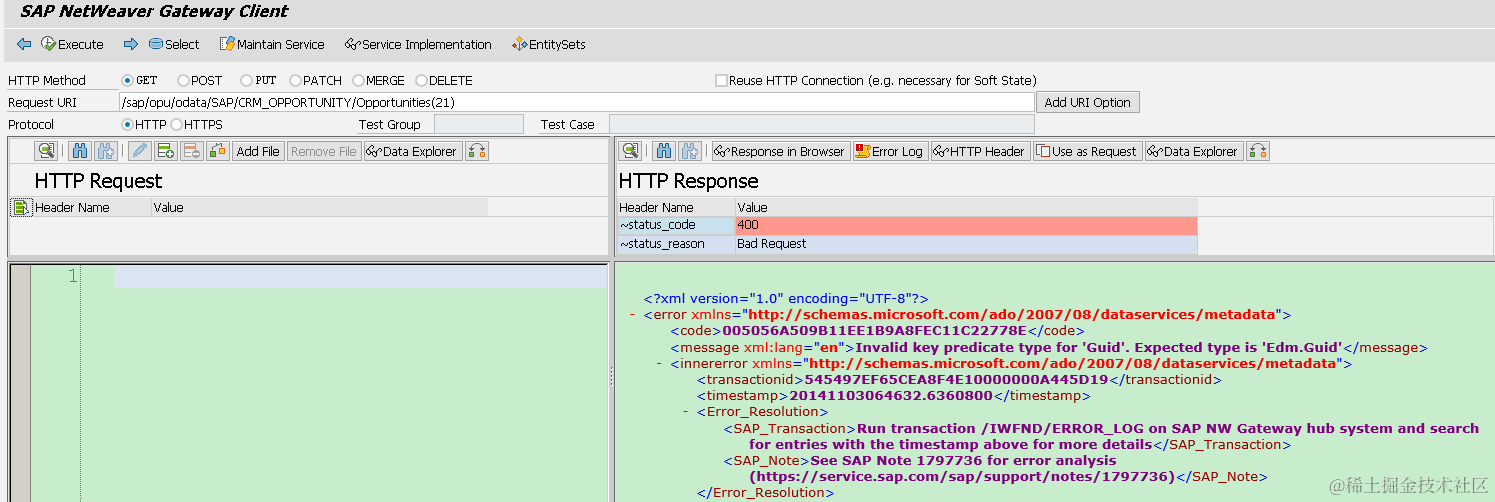Select the POST HTTP method
1495x502 pixels.
[183, 80]
